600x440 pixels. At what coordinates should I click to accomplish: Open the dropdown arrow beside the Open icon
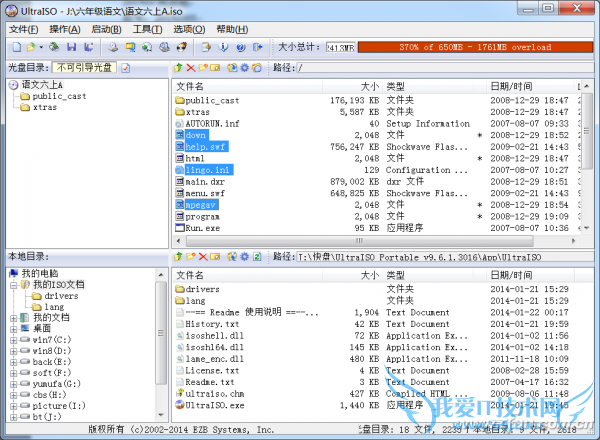[41, 47]
